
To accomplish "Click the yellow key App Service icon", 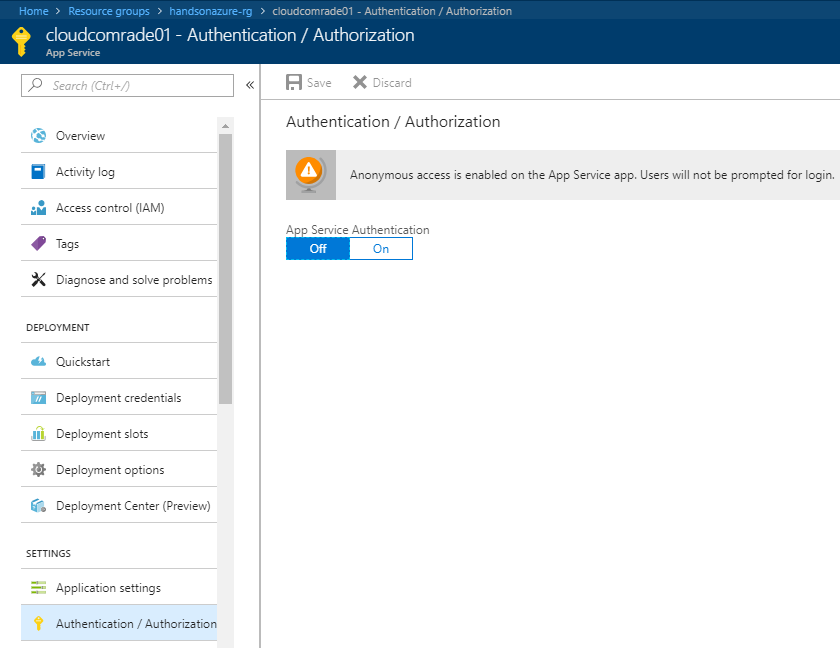I will (x=21, y=42).
